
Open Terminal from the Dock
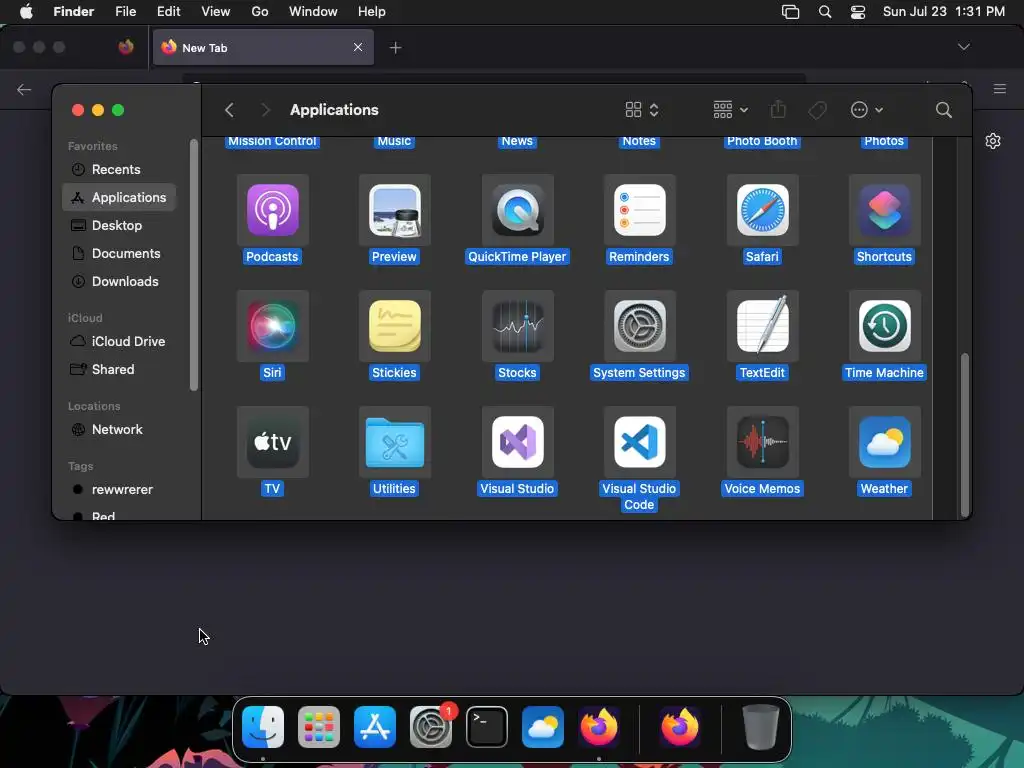[487, 726]
